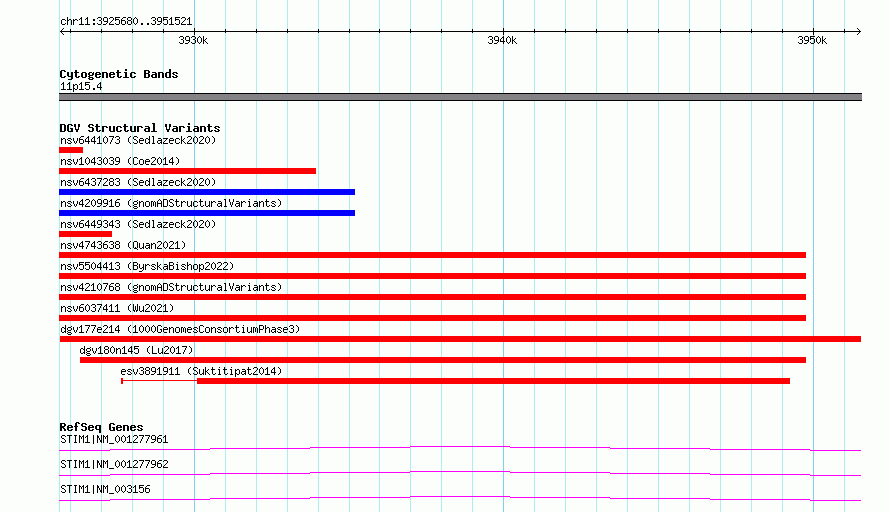Click the thin left segment of esv3891911
Screen dimensions: 890x512
(x=159, y=381)
